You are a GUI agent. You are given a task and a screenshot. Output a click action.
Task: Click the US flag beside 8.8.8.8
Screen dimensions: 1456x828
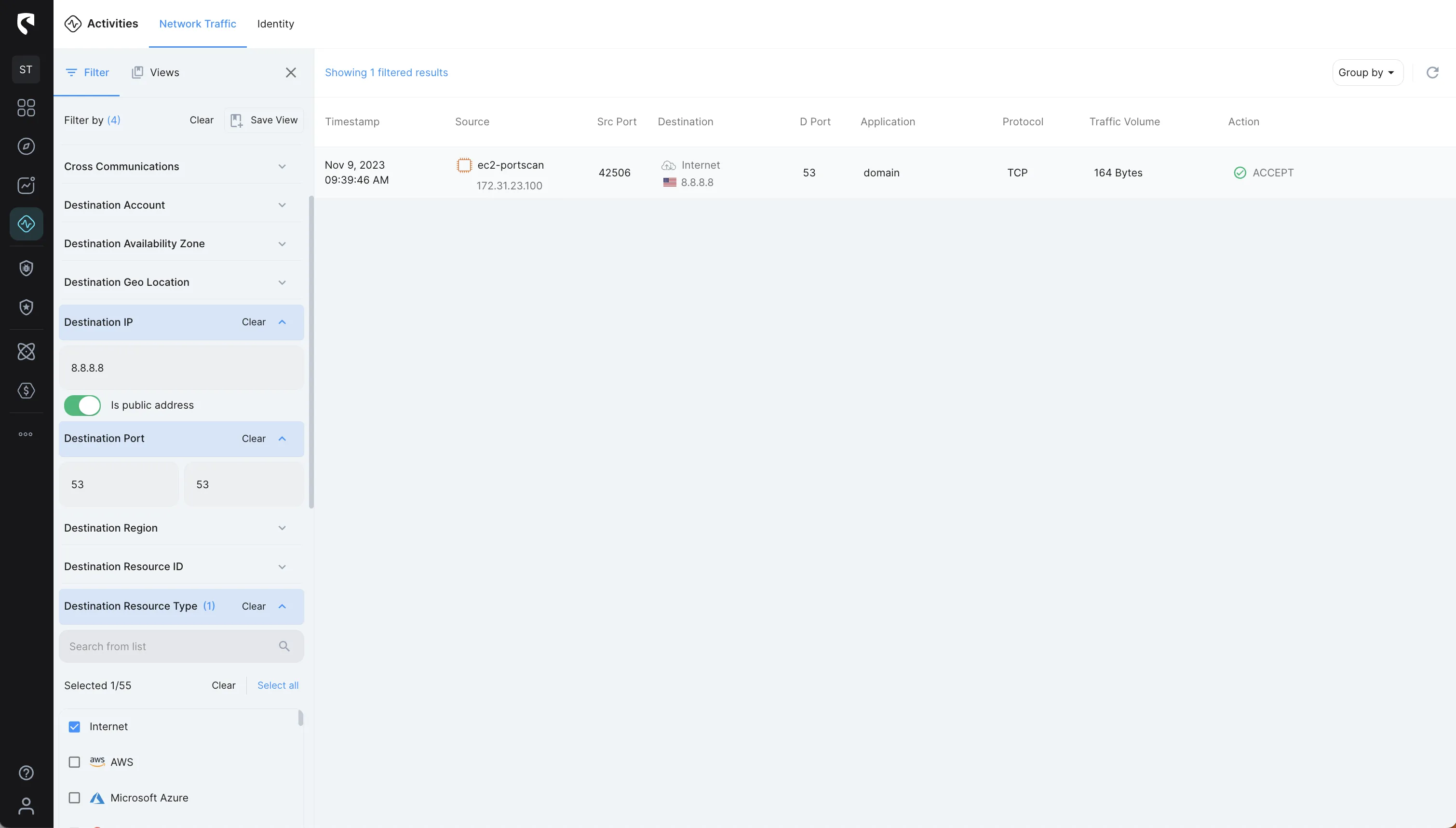coord(669,182)
